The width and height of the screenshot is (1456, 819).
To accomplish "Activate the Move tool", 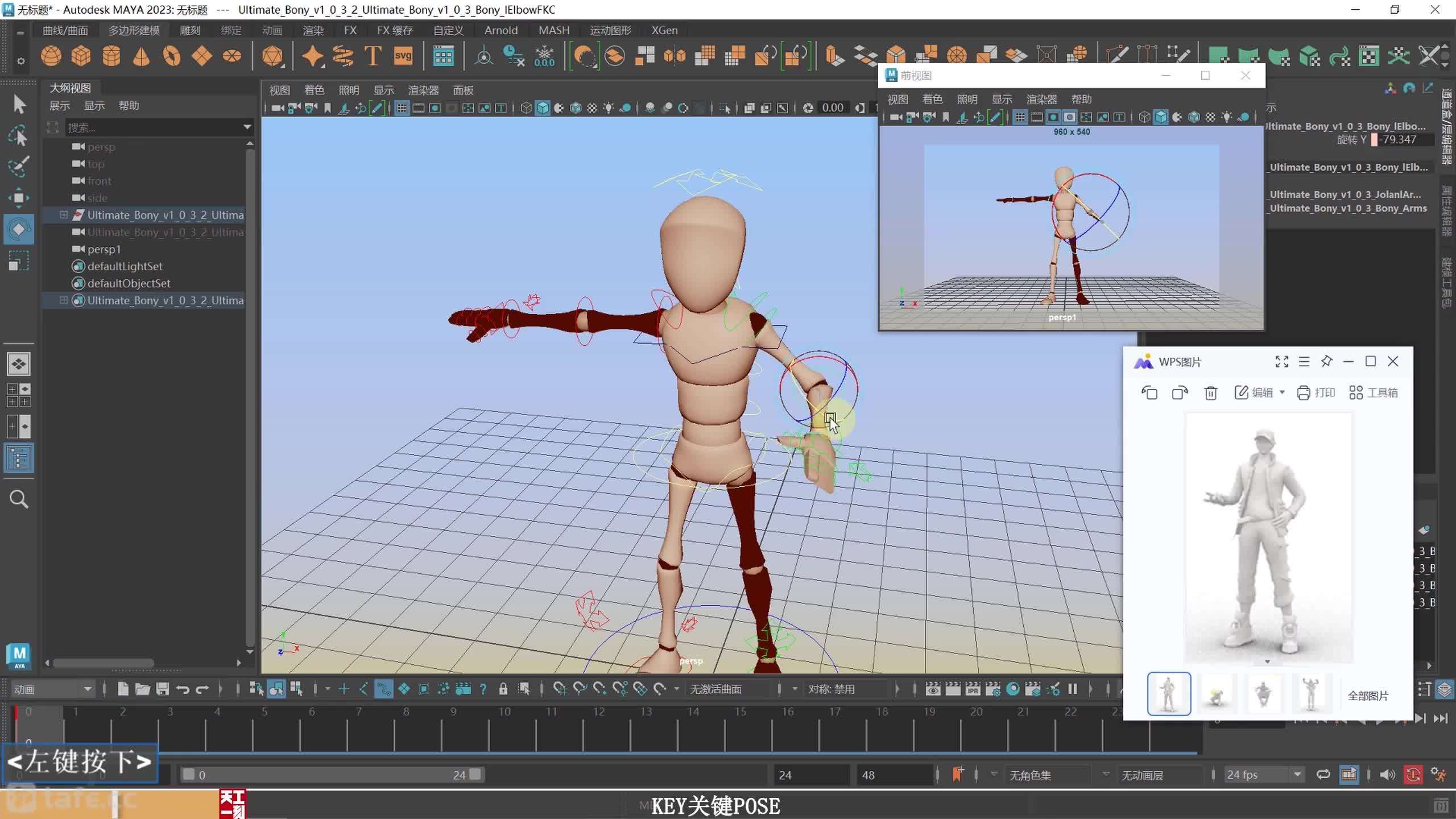I will coord(19,197).
